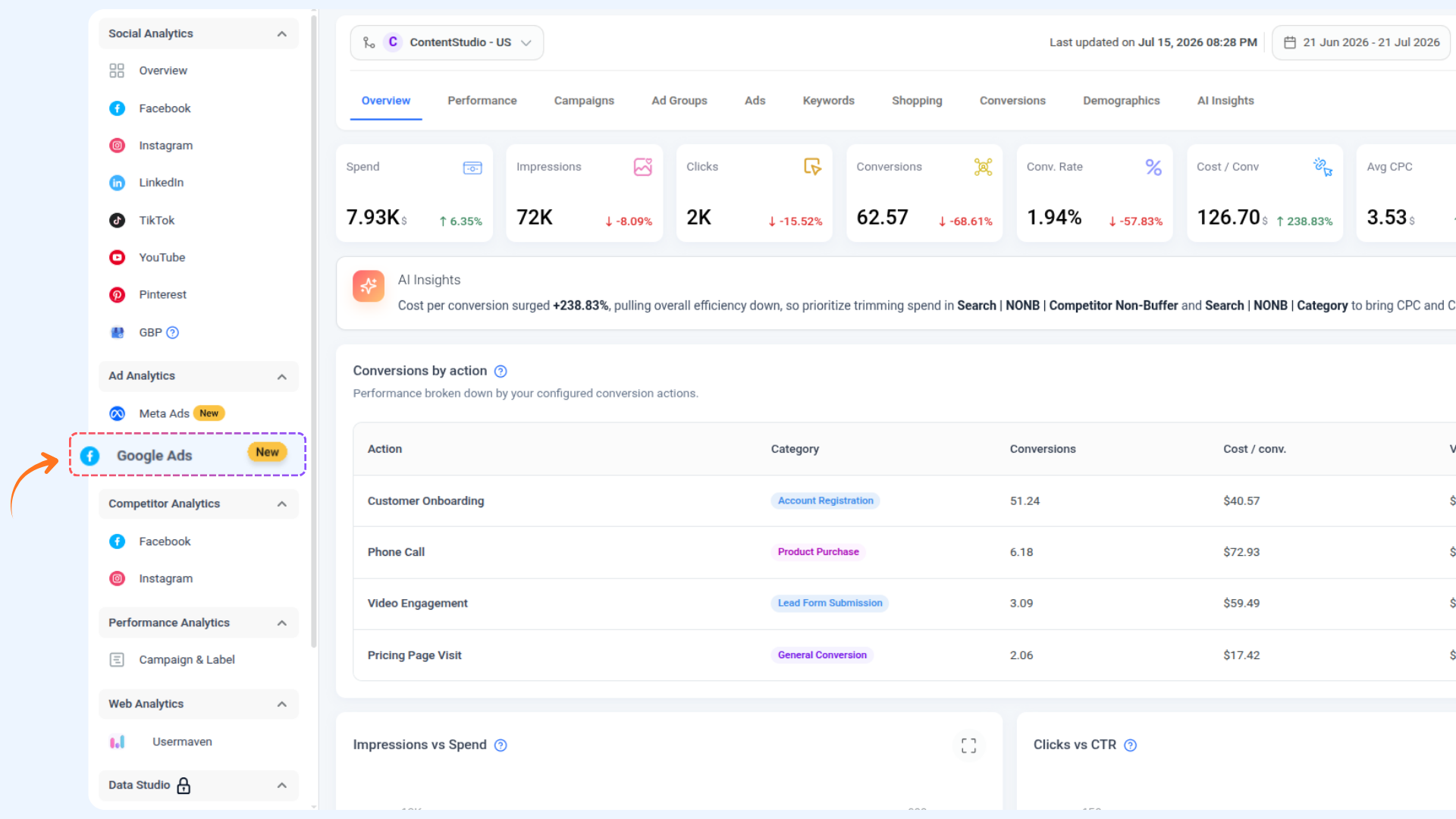
Task: Click the Data Studio lock icon
Action: [184, 786]
